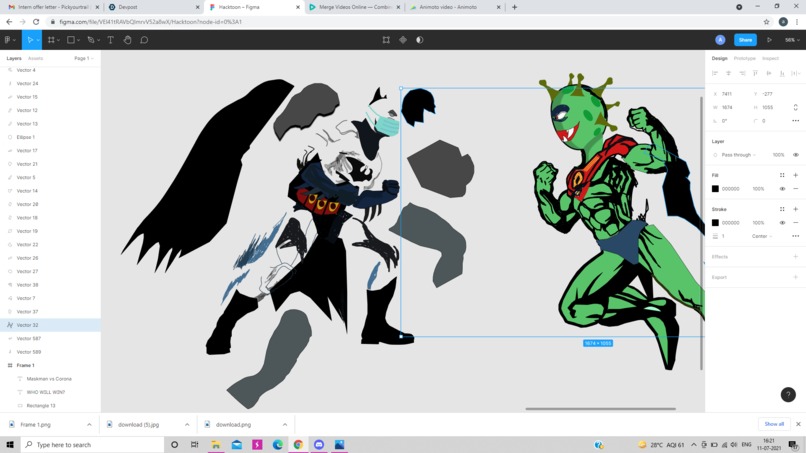
Task: Click Align left icon in Design panel
Action: [x=715, y=74]
